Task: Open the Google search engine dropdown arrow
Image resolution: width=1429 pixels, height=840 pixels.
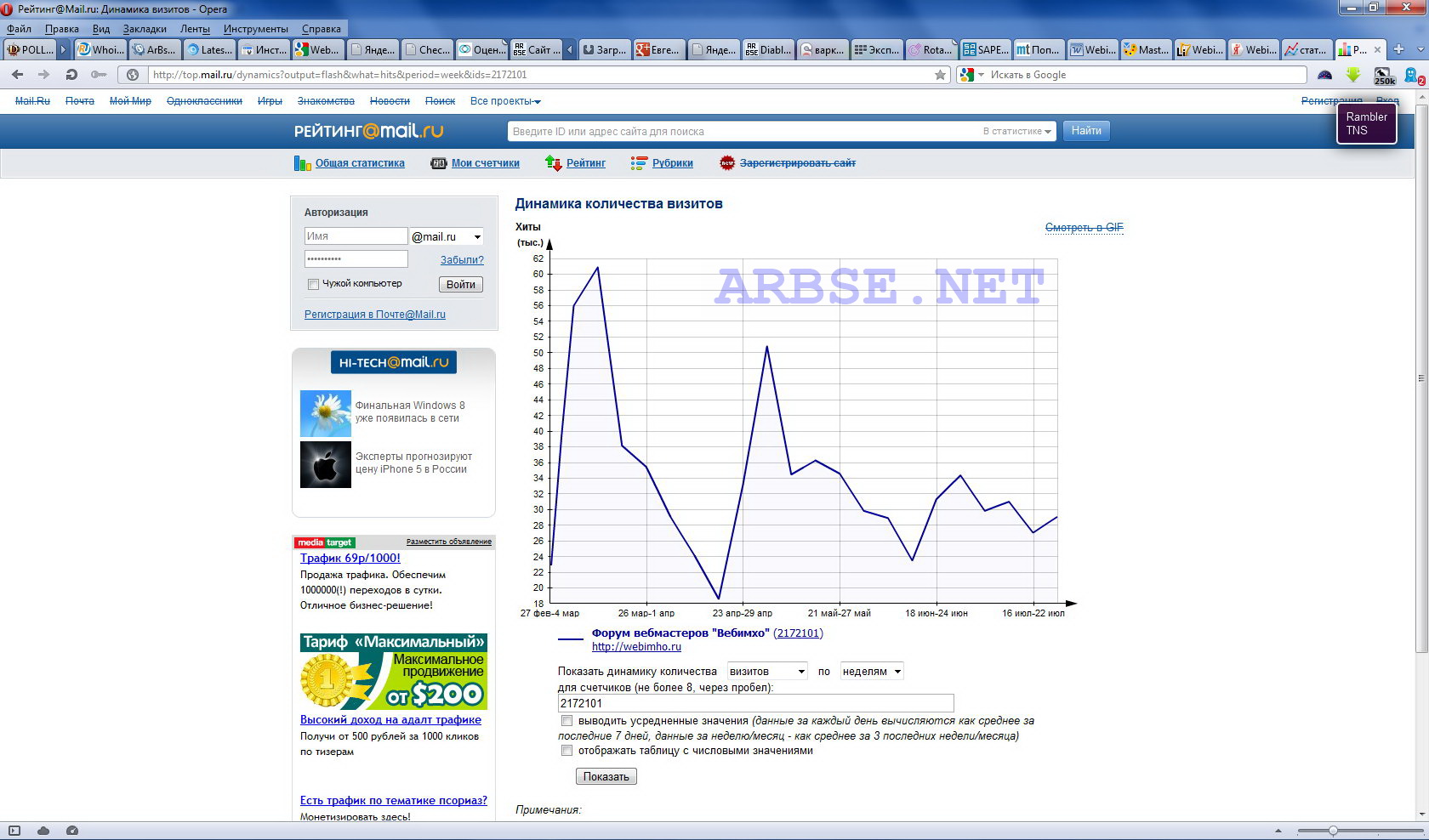Action: (x=981, y=75)
